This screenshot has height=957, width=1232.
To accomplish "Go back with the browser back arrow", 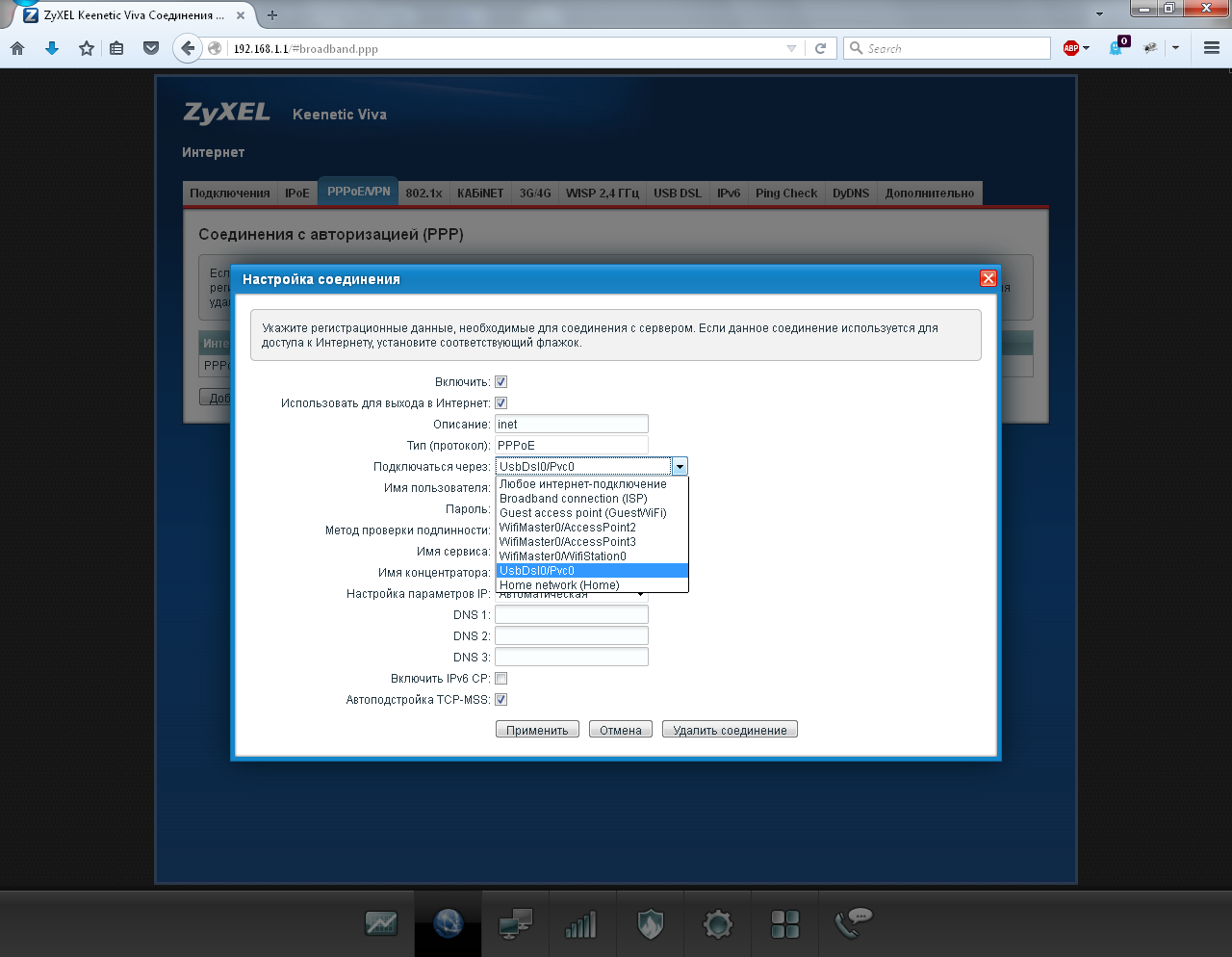I will 187,48.
